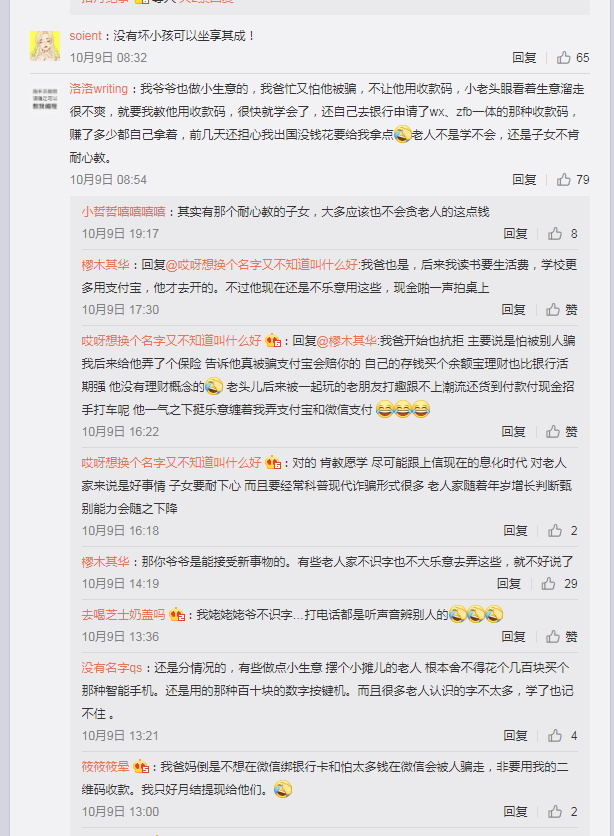Viewport: 614px width, 836px height.
Task: Reply to 洛洛writing's comment at 08:54
Action: (523, 180)
